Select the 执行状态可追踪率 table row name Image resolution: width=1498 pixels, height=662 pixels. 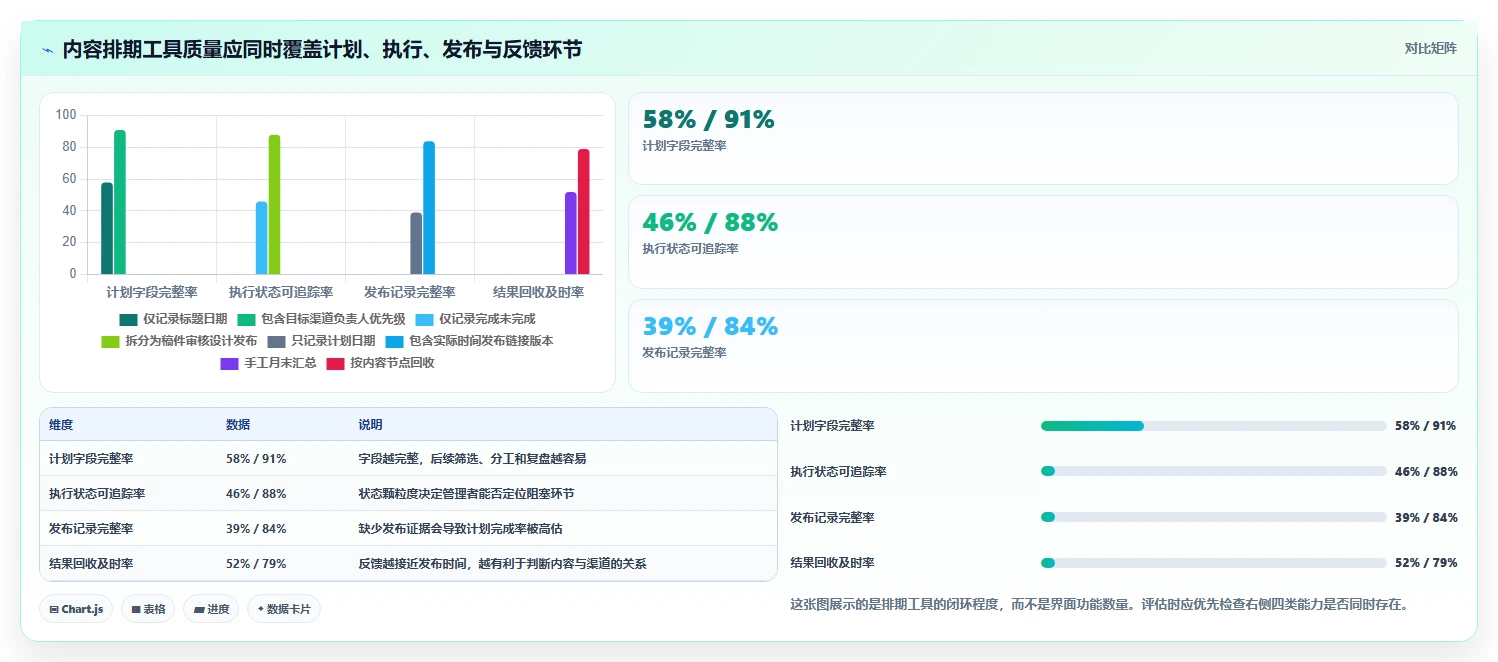[x=97, y=494]
